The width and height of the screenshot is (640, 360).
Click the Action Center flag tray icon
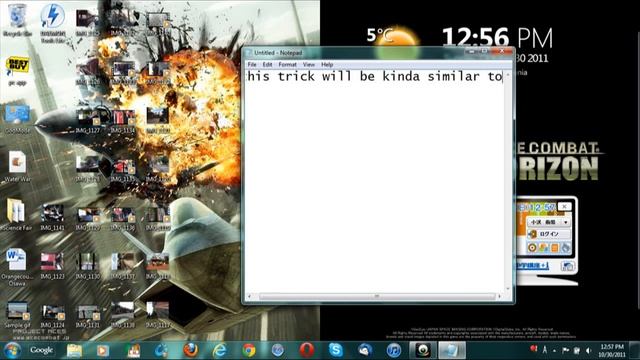click(566, 350)
